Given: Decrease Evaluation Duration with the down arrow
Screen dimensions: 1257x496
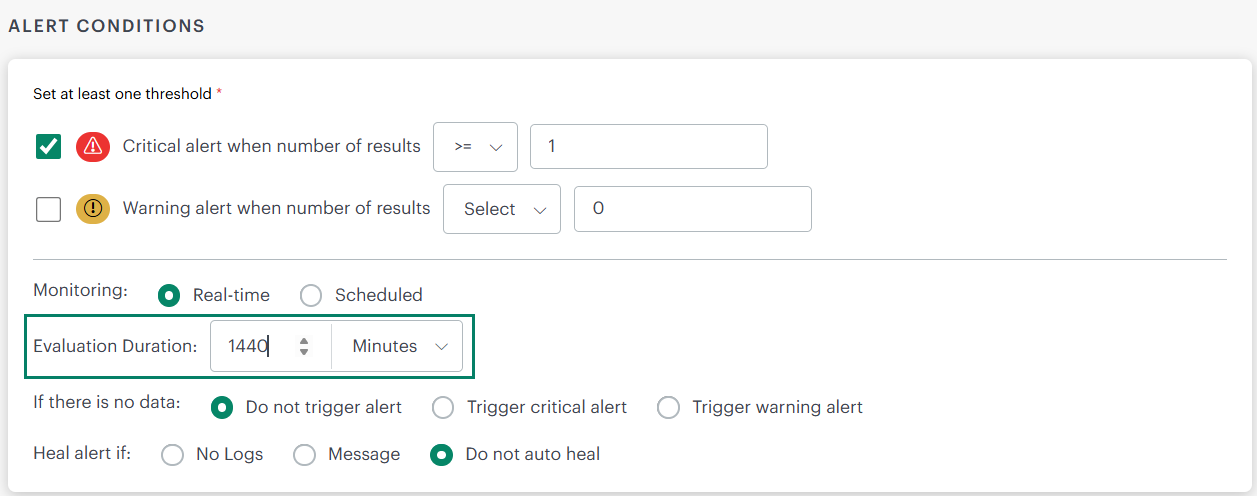Looking at the screenshot, I should click(x=304, y=352).
